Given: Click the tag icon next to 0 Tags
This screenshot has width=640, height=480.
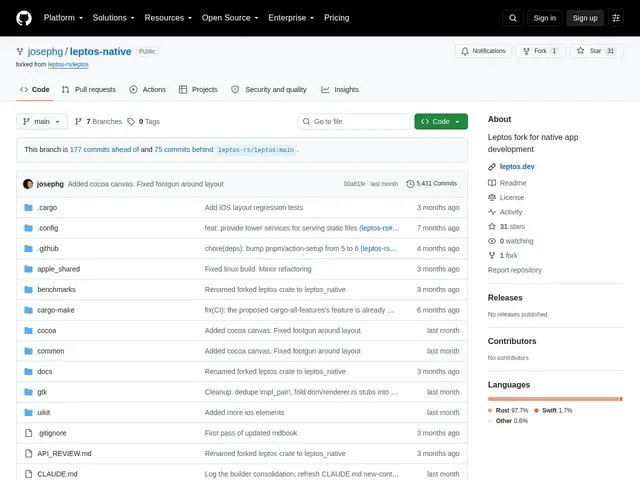Looking at the screenshot, I should (x=131, y=122).
